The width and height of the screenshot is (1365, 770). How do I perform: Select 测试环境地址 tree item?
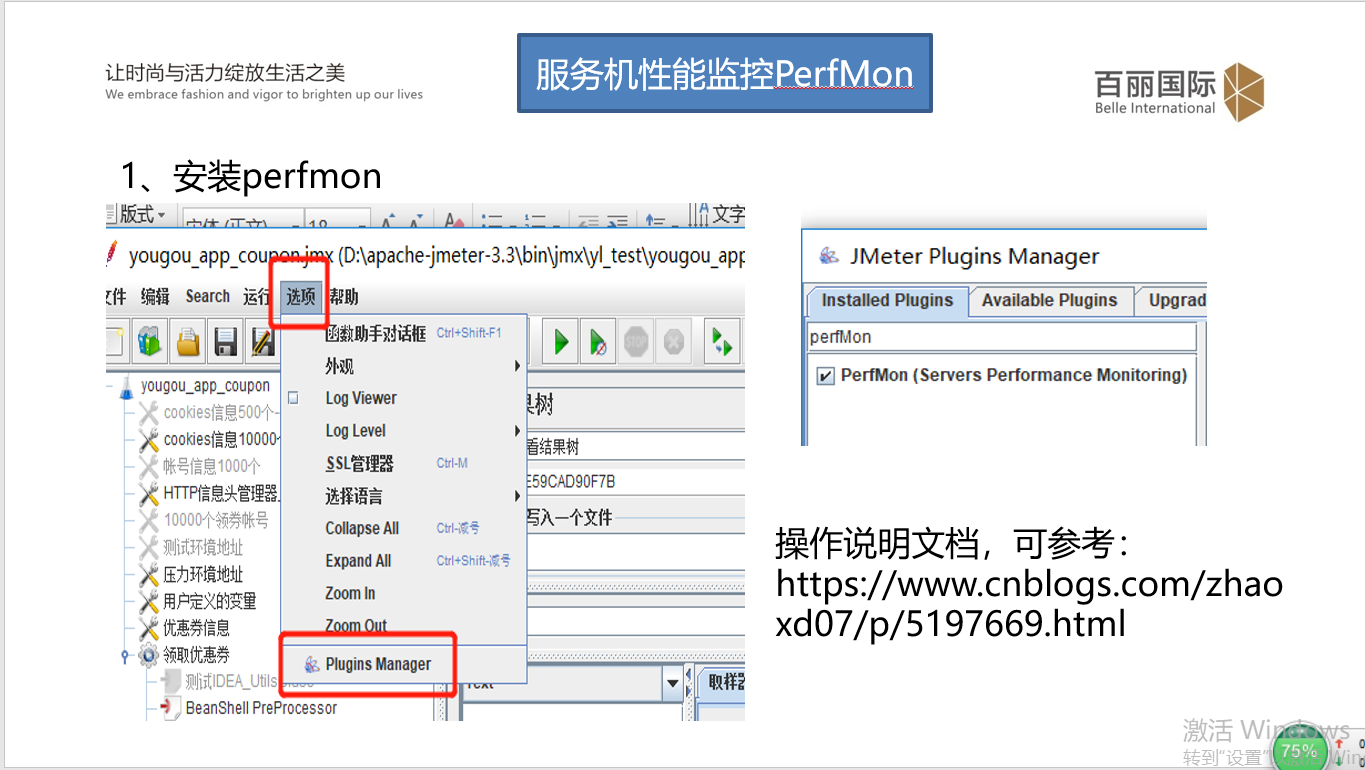(x=203, y=547)
